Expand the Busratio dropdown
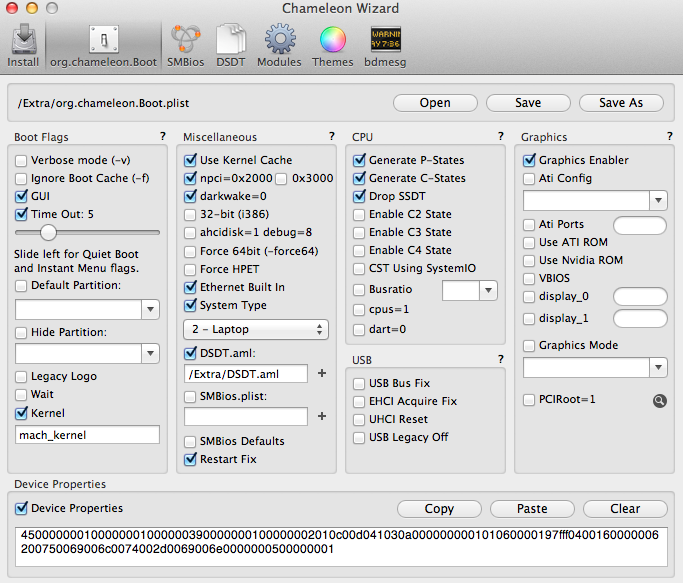The width and height of the screenshot is (683, 583). click(488, 290)
